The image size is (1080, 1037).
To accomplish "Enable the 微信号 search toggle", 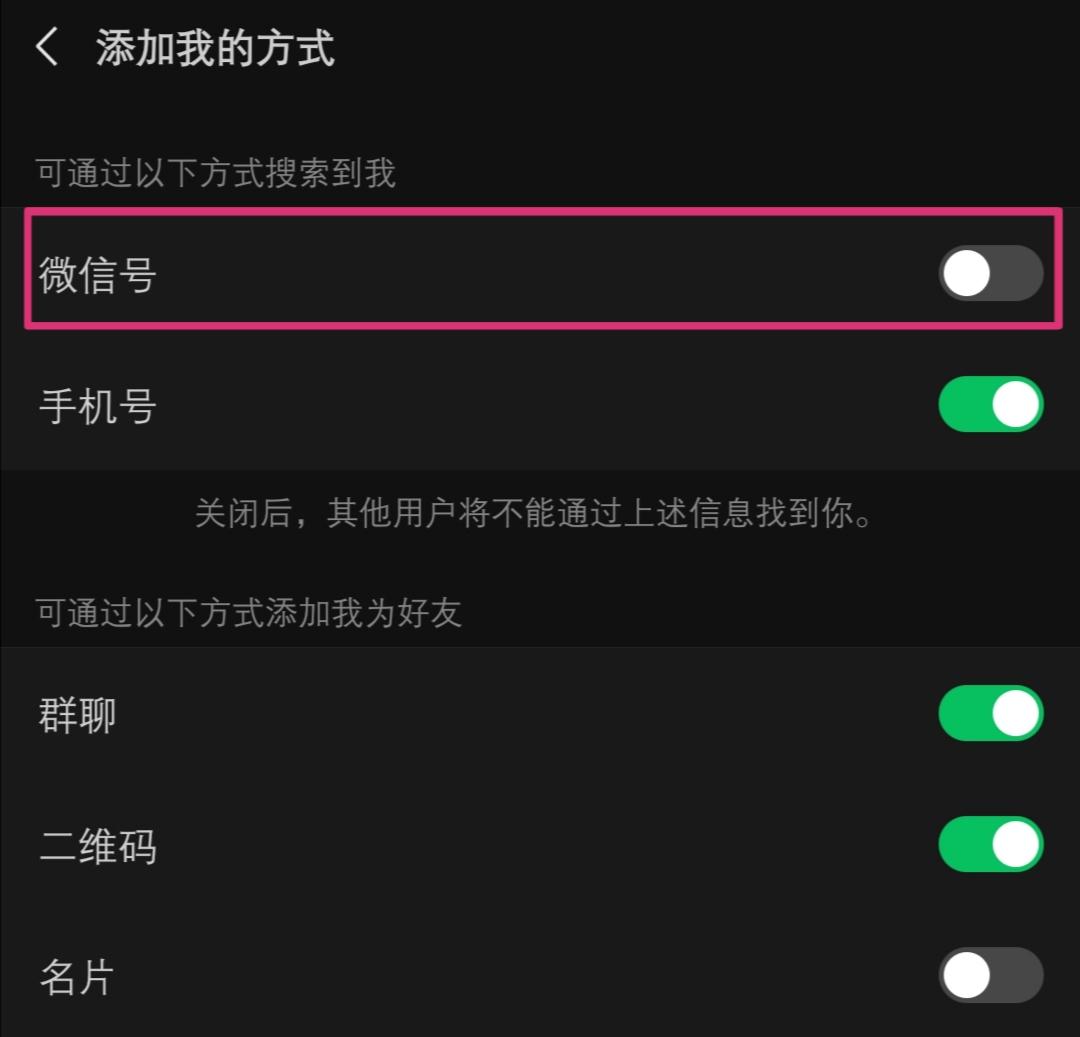I will click(x=991, y=274).
